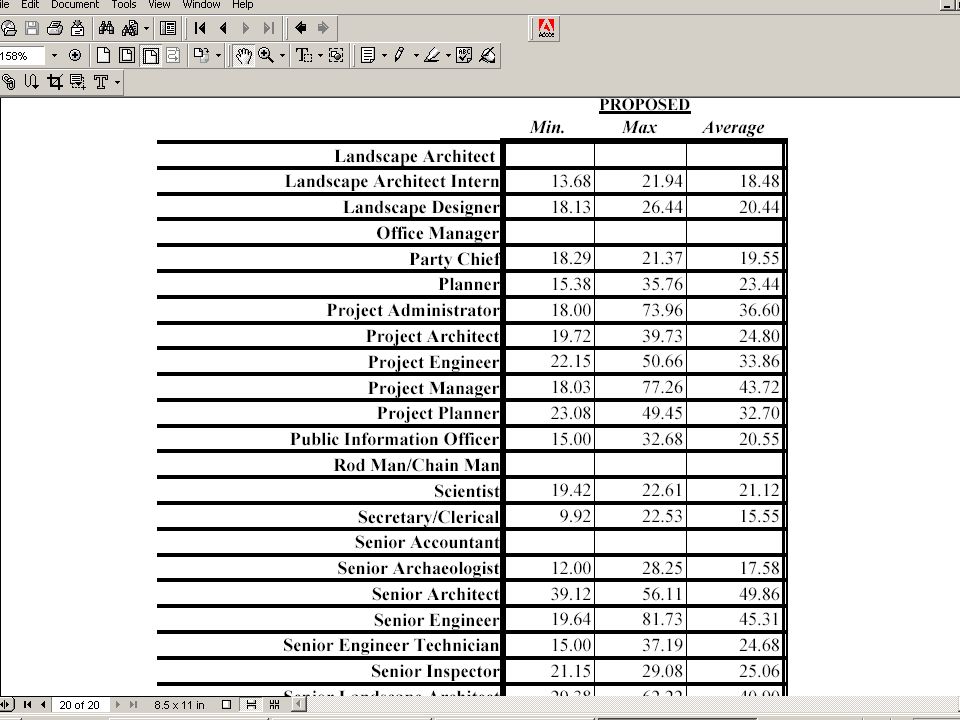Click the Go to Previous View arrow
The height and width of the screenshot is (720, 960).
pyautogui.click(x=300, y=28)
